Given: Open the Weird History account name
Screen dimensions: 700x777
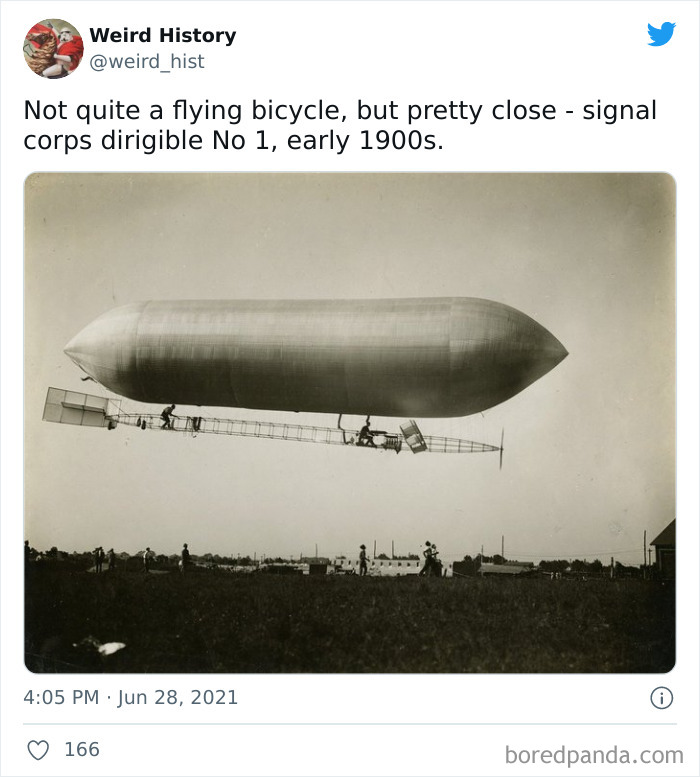Looking at the screenshot, I should click(162, 35).
